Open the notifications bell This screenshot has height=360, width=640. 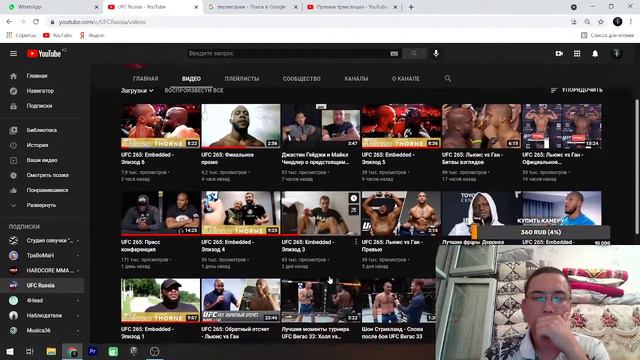click(595, 53)
